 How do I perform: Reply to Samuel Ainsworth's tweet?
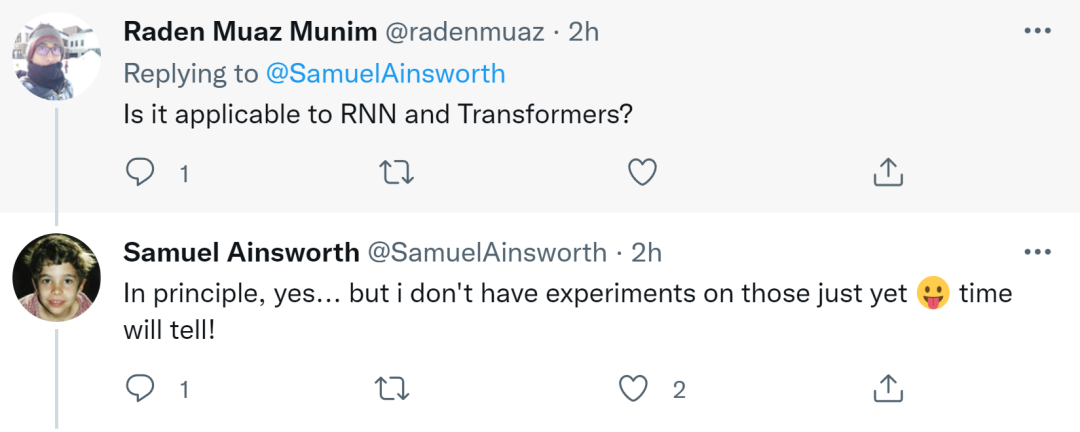141,389
